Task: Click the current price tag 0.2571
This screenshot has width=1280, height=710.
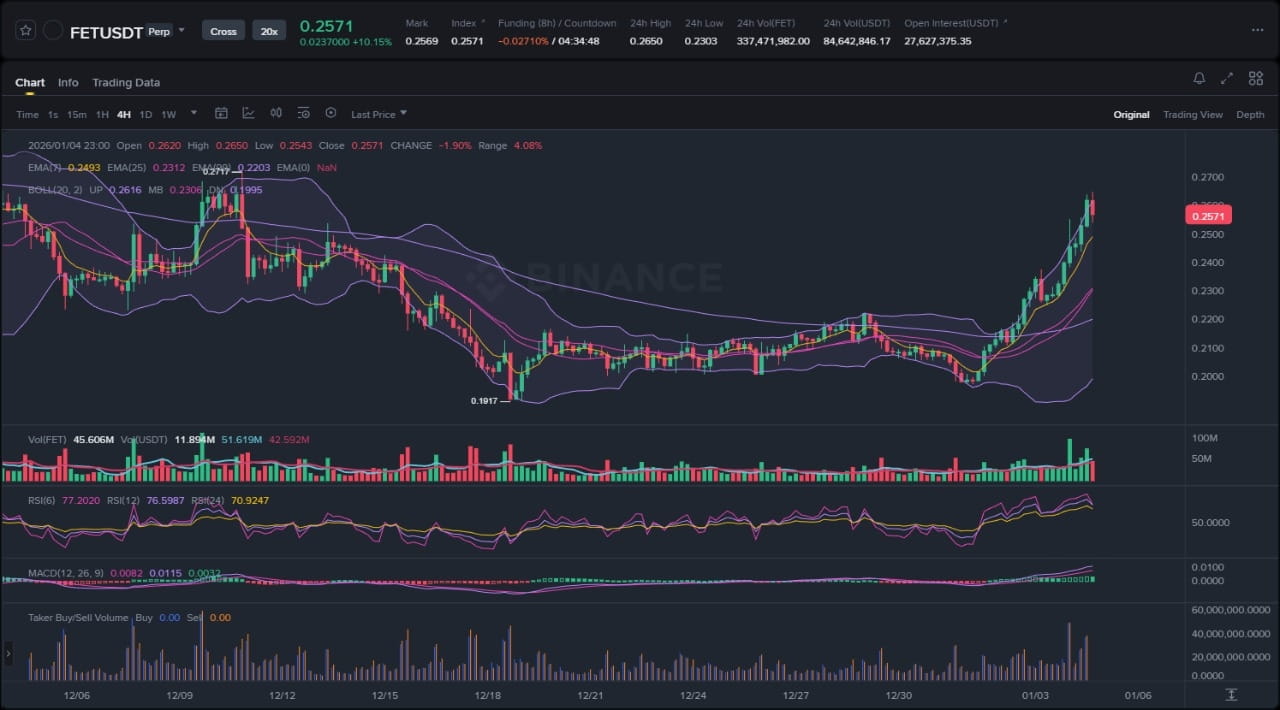Action: [x=1208, y=215]
